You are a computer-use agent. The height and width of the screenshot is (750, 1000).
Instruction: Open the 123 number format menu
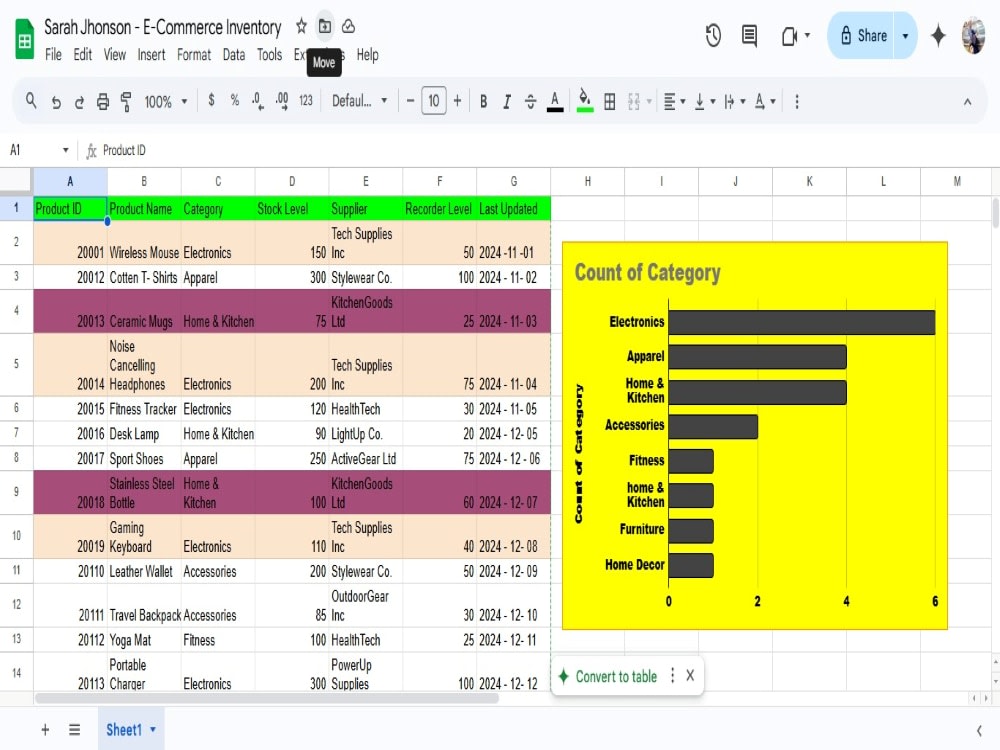[x=306, y=101]
